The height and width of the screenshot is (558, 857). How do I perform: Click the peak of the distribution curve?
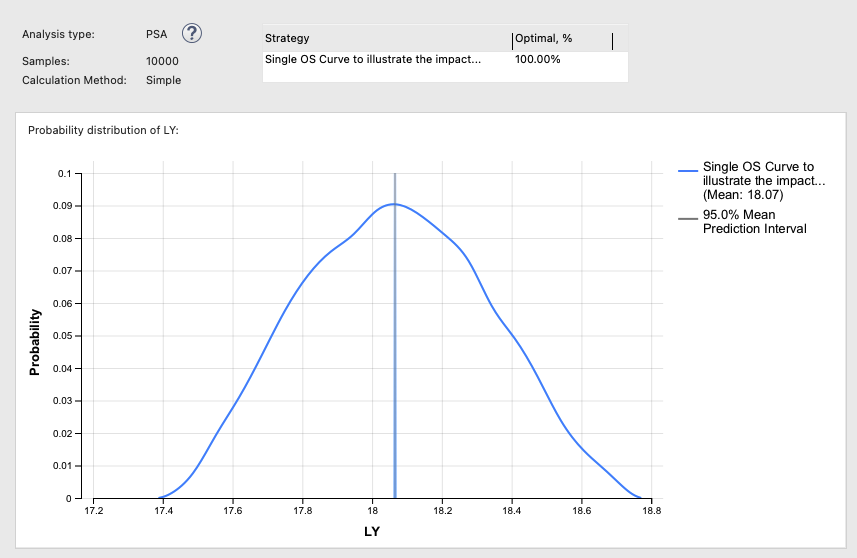[394, 204]
